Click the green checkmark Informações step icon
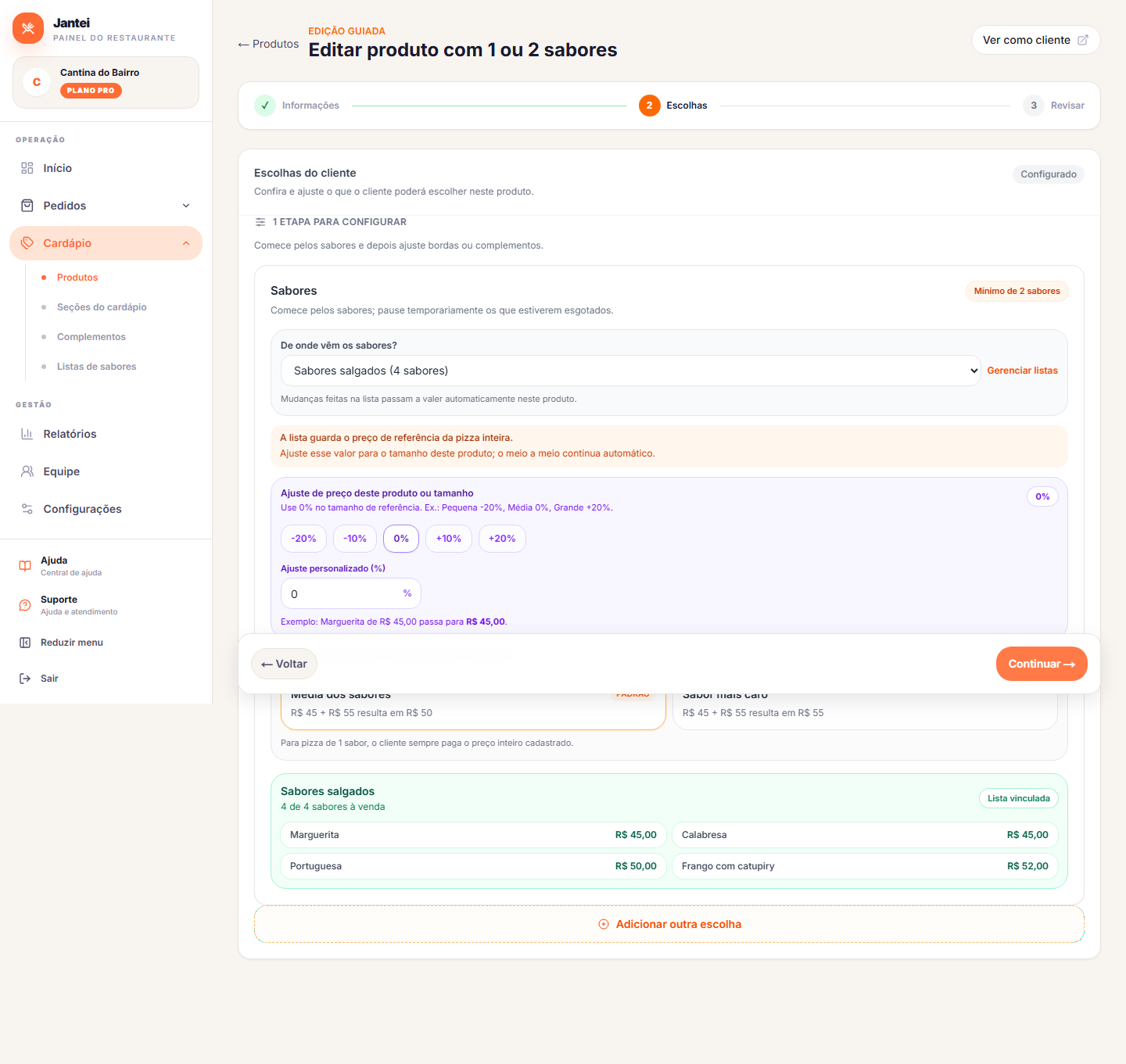Screen dimensions: 1126x1064 [265, 106]
